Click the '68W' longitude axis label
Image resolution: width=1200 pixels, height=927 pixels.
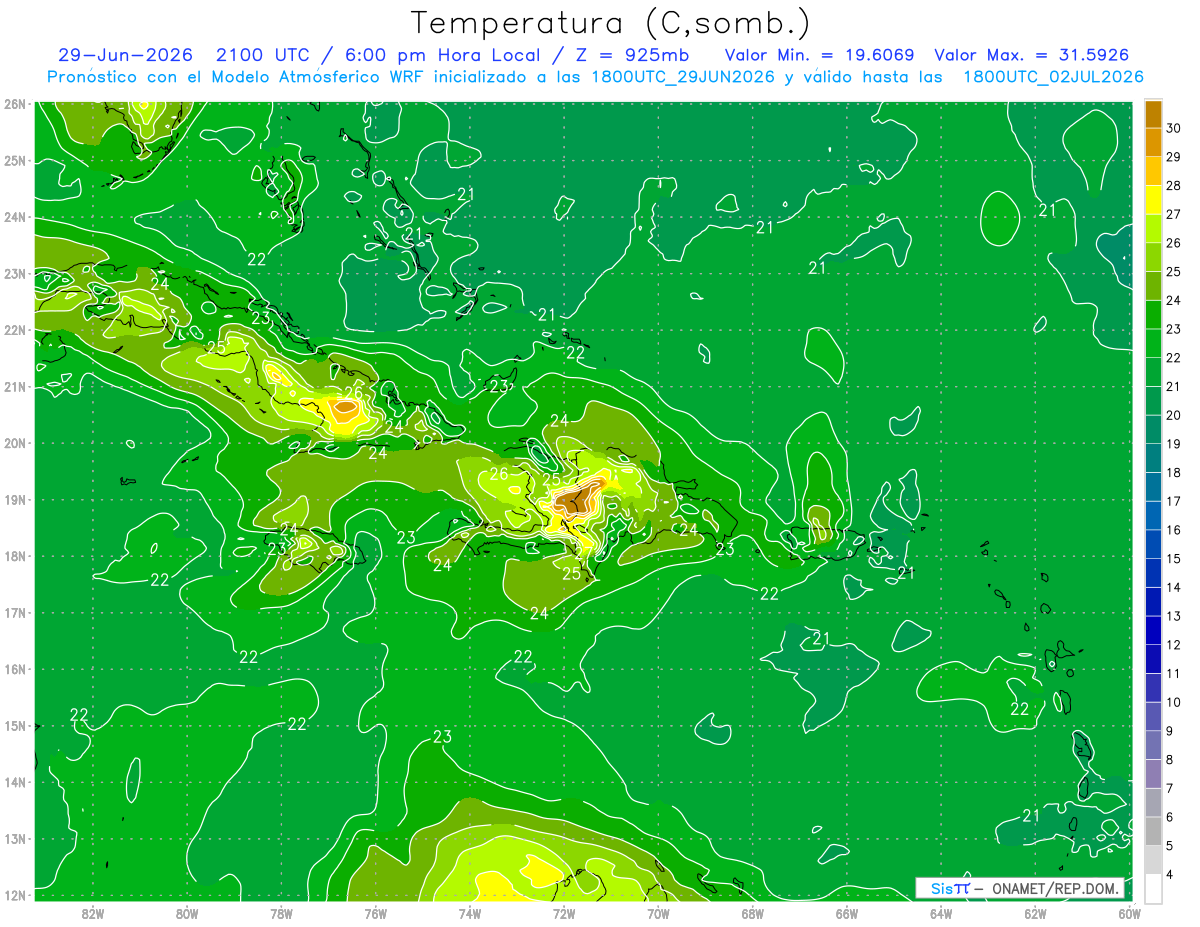pos(753,912)
